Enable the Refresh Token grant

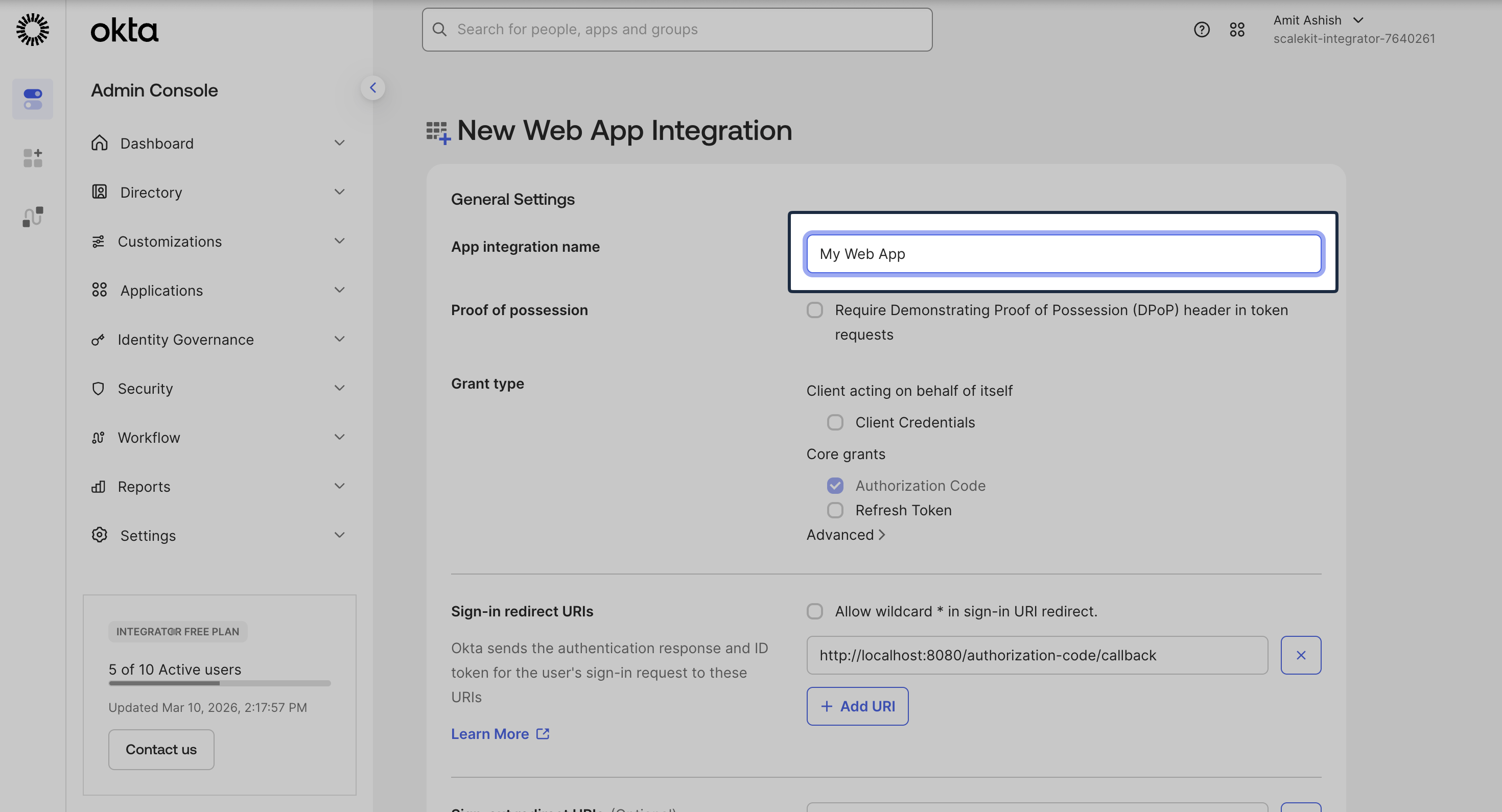point(835,510)
